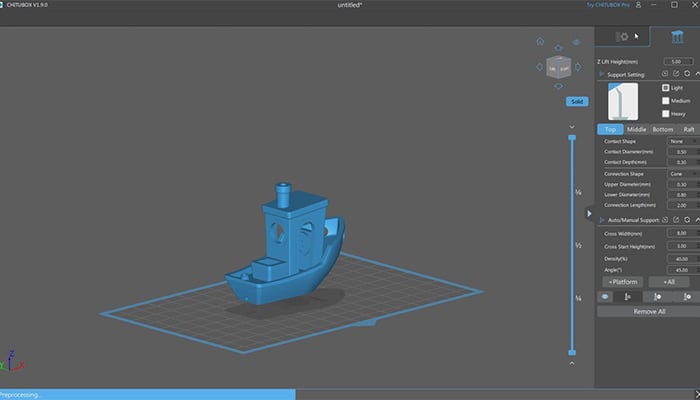Screen dimensions: 700x400
Task: Collapse the right panel with arrow handle
Action: (589, 214)
